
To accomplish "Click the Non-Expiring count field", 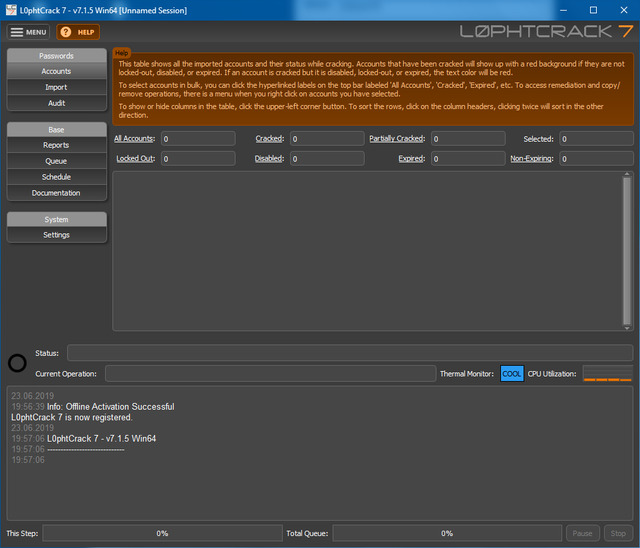I will tap(596, 159).
